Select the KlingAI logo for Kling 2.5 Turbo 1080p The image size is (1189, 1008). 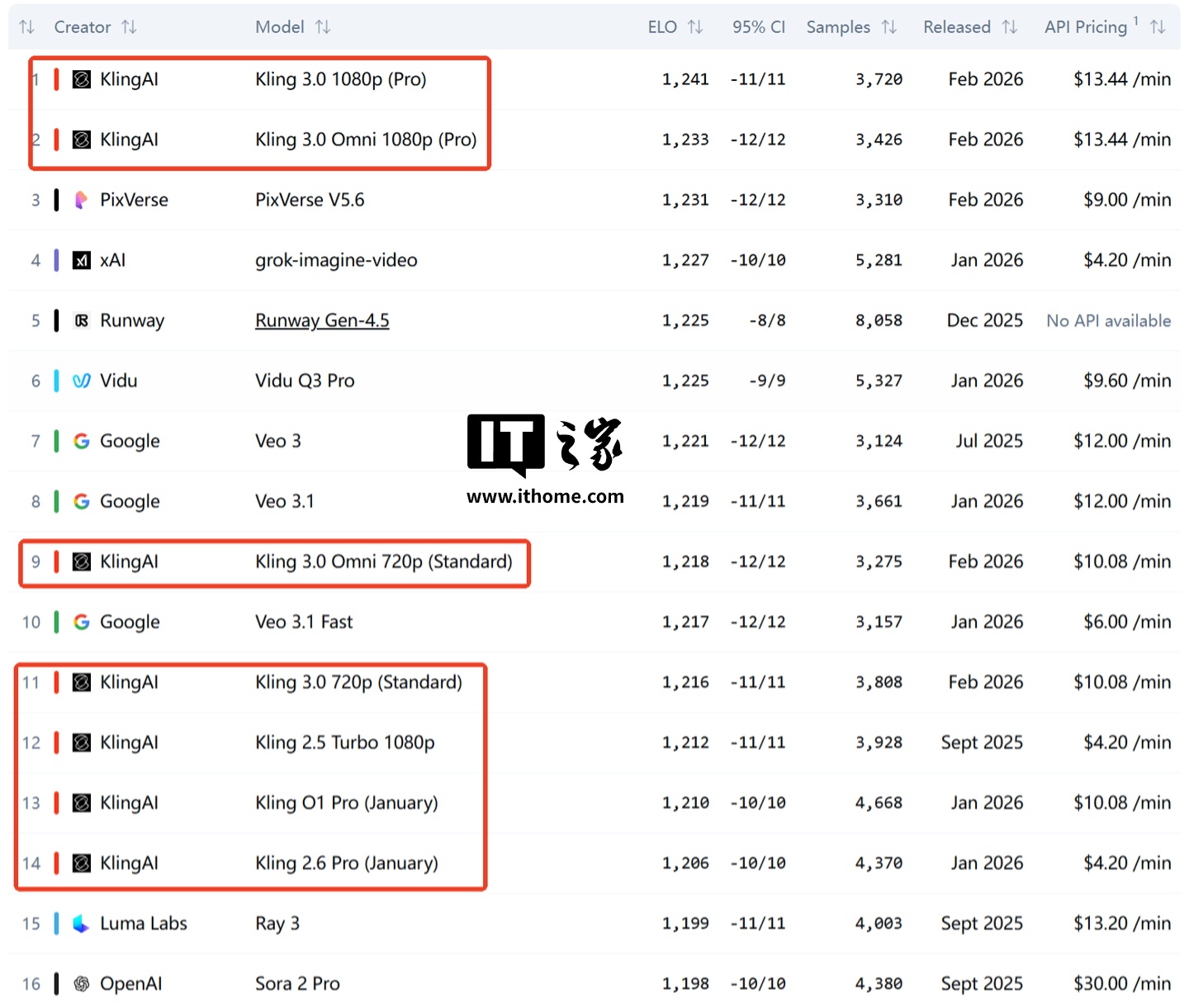coord(82,742)
